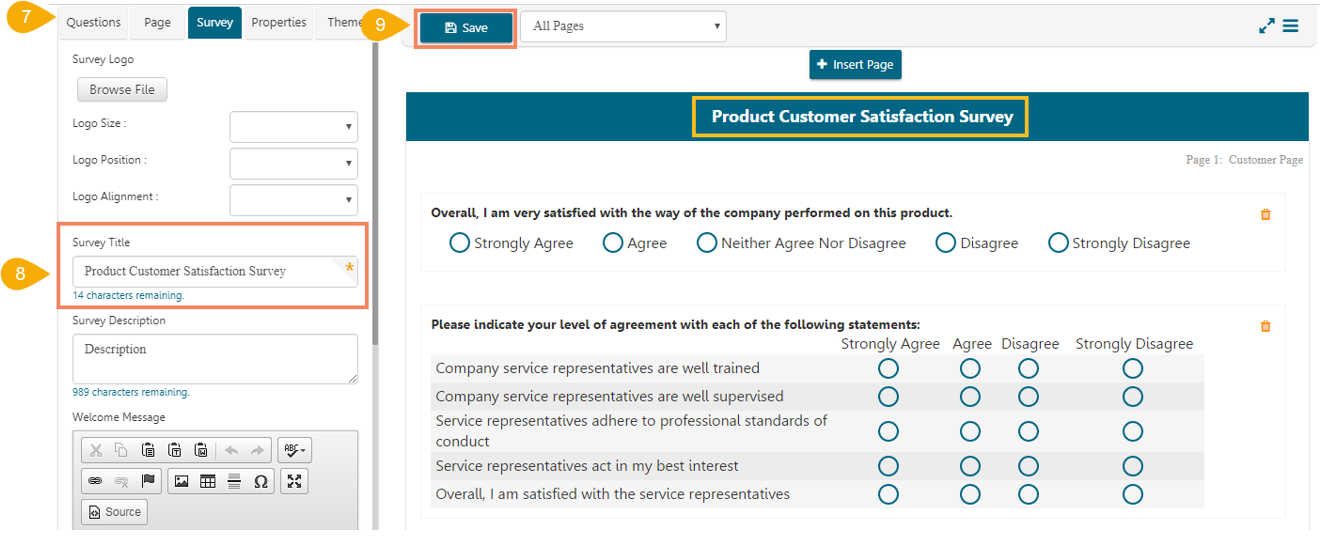This screenshot has width=1320, height=544.
Task: Choose Neither Agree Nor Disagree option
Action: (707, 243)
